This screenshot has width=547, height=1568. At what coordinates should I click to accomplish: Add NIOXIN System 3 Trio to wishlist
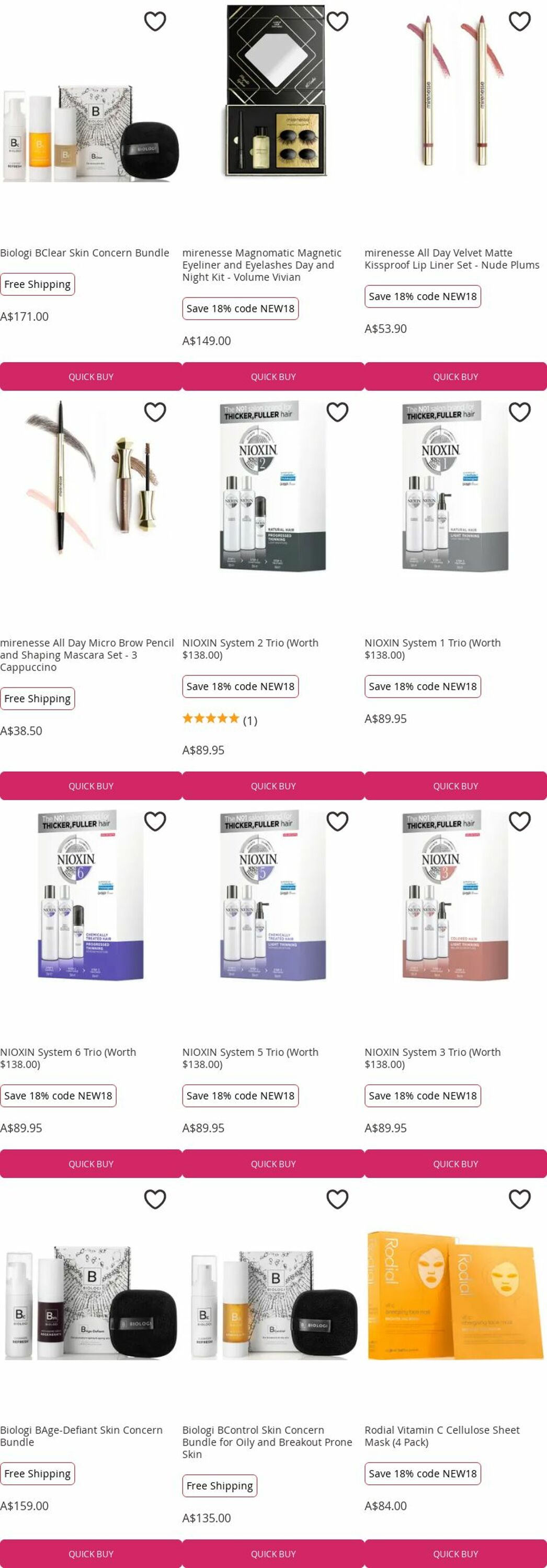519,821
